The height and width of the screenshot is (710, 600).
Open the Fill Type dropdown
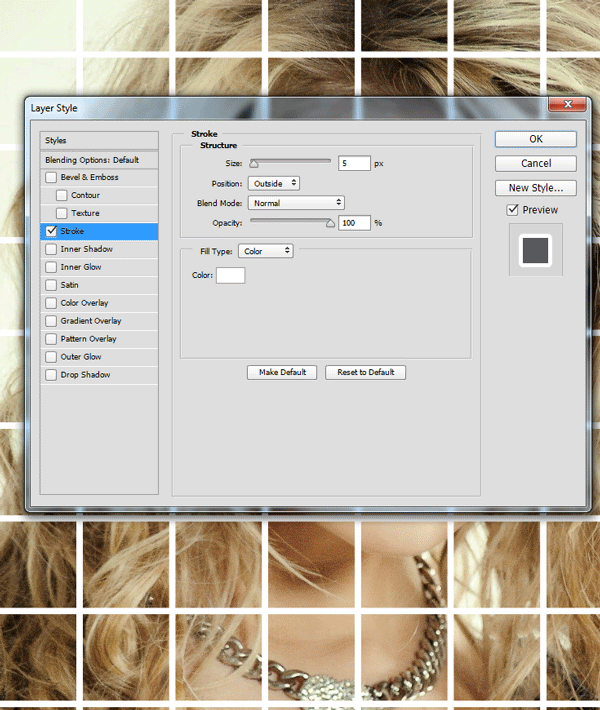pyautogui.click(x=265, y=251)
